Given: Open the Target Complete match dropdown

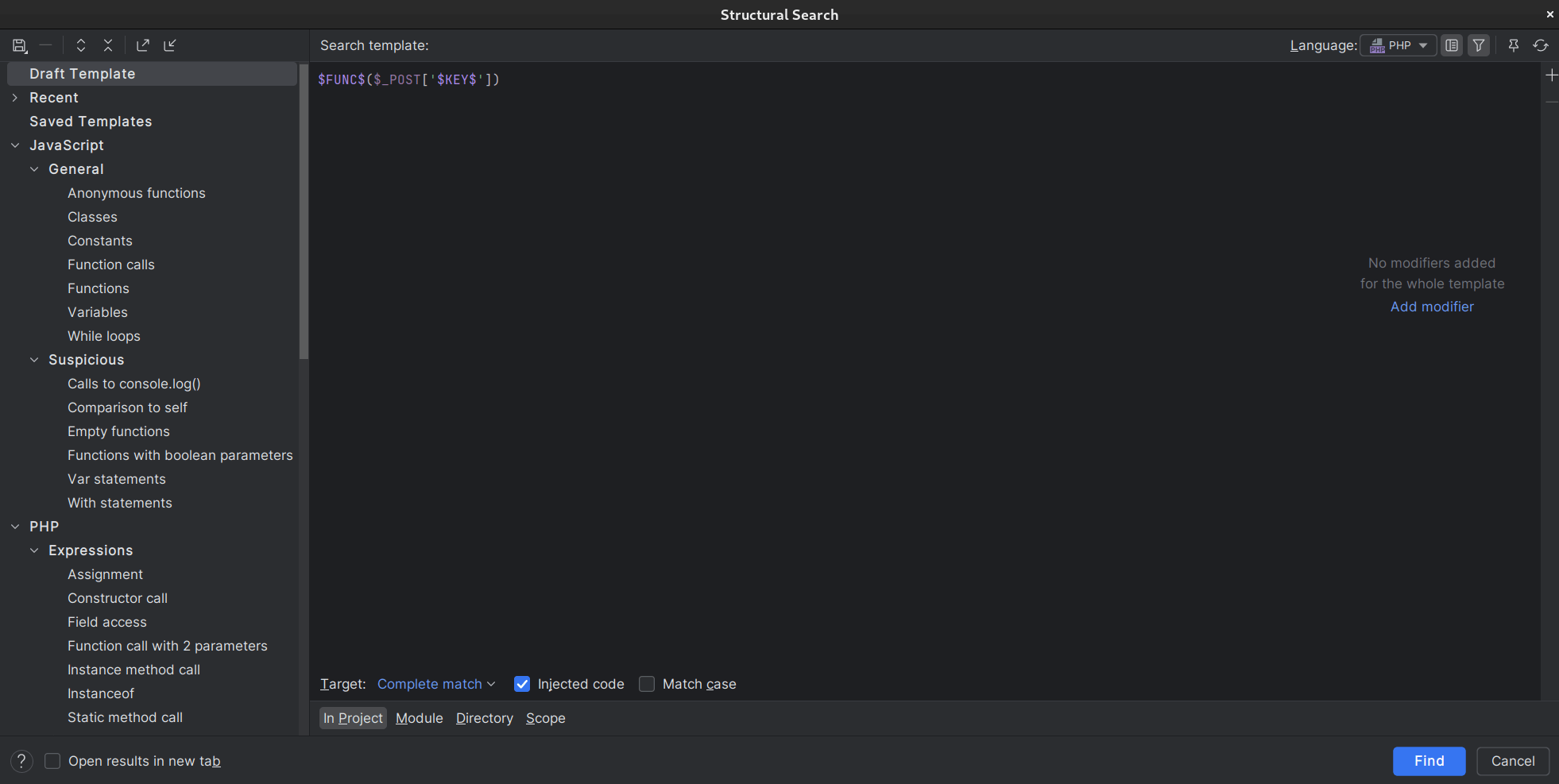Looking at the screenshot, I should coord(435,684).
